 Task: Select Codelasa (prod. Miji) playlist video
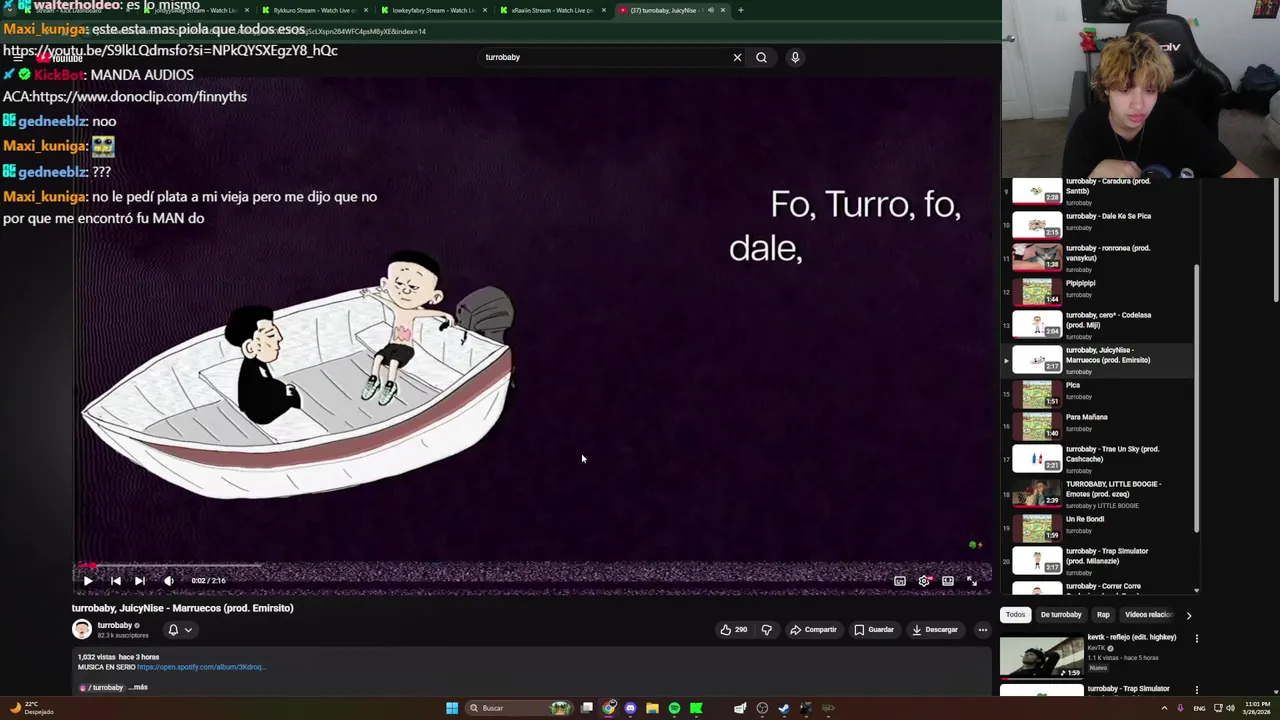click(1100, 325)
